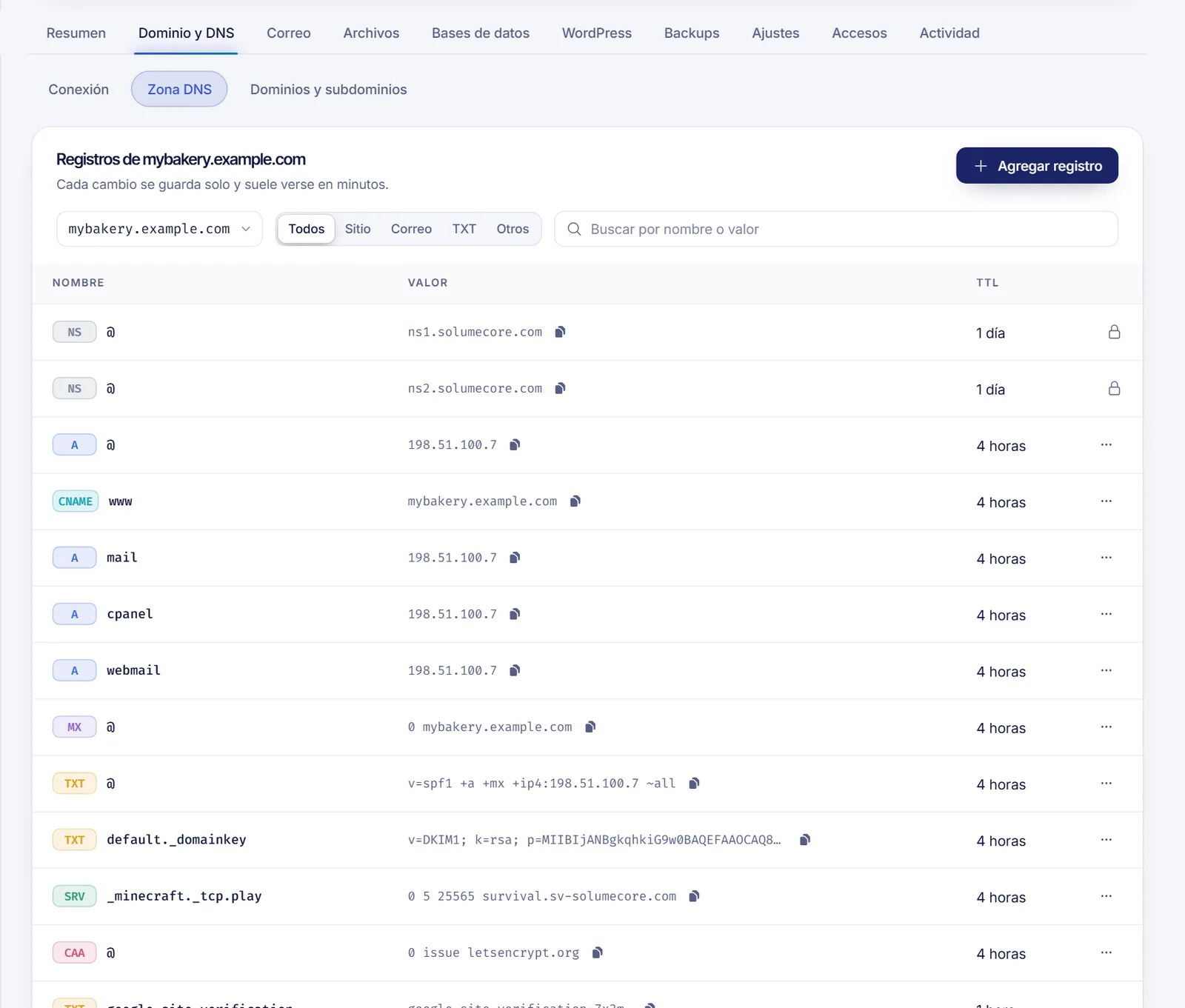
Task: Click the lock icon on the ns2 row
Action: pyautogui.click(x=1114, y=388)
